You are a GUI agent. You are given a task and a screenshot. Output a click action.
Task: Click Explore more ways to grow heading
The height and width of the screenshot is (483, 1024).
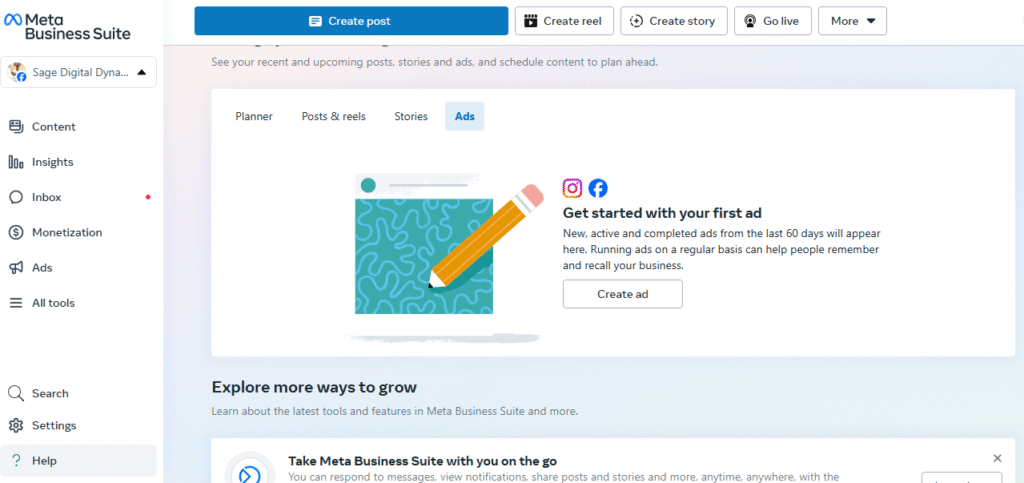coord(314,387)
